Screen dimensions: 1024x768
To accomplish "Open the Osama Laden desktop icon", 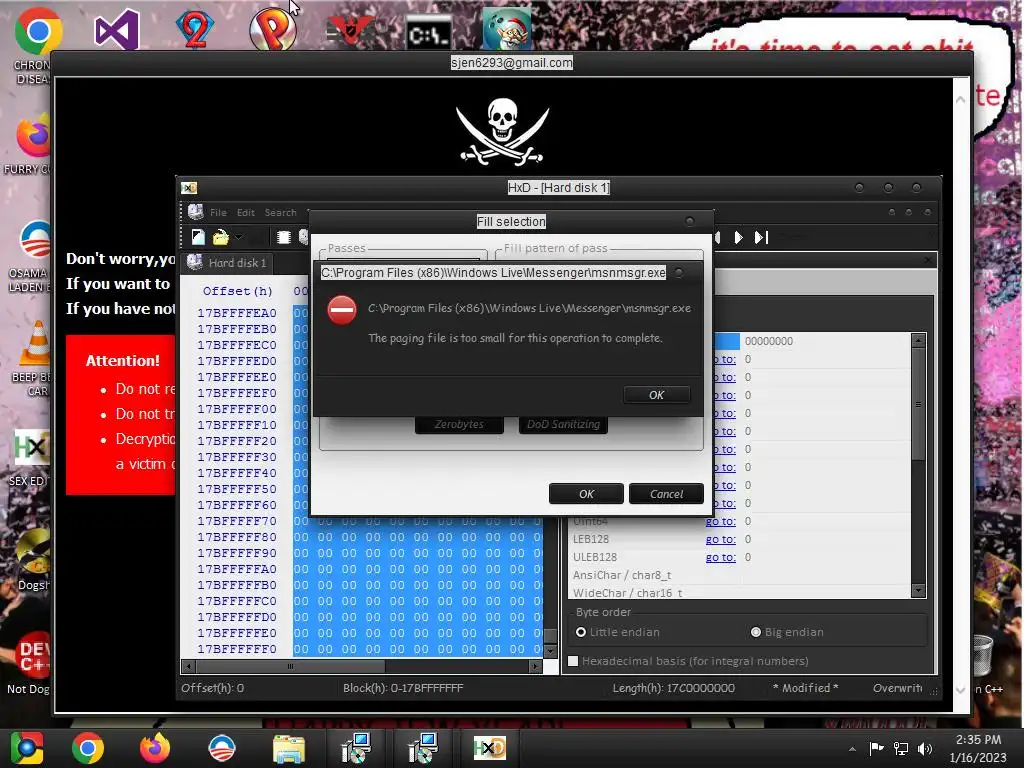I will tap(34, 240).
